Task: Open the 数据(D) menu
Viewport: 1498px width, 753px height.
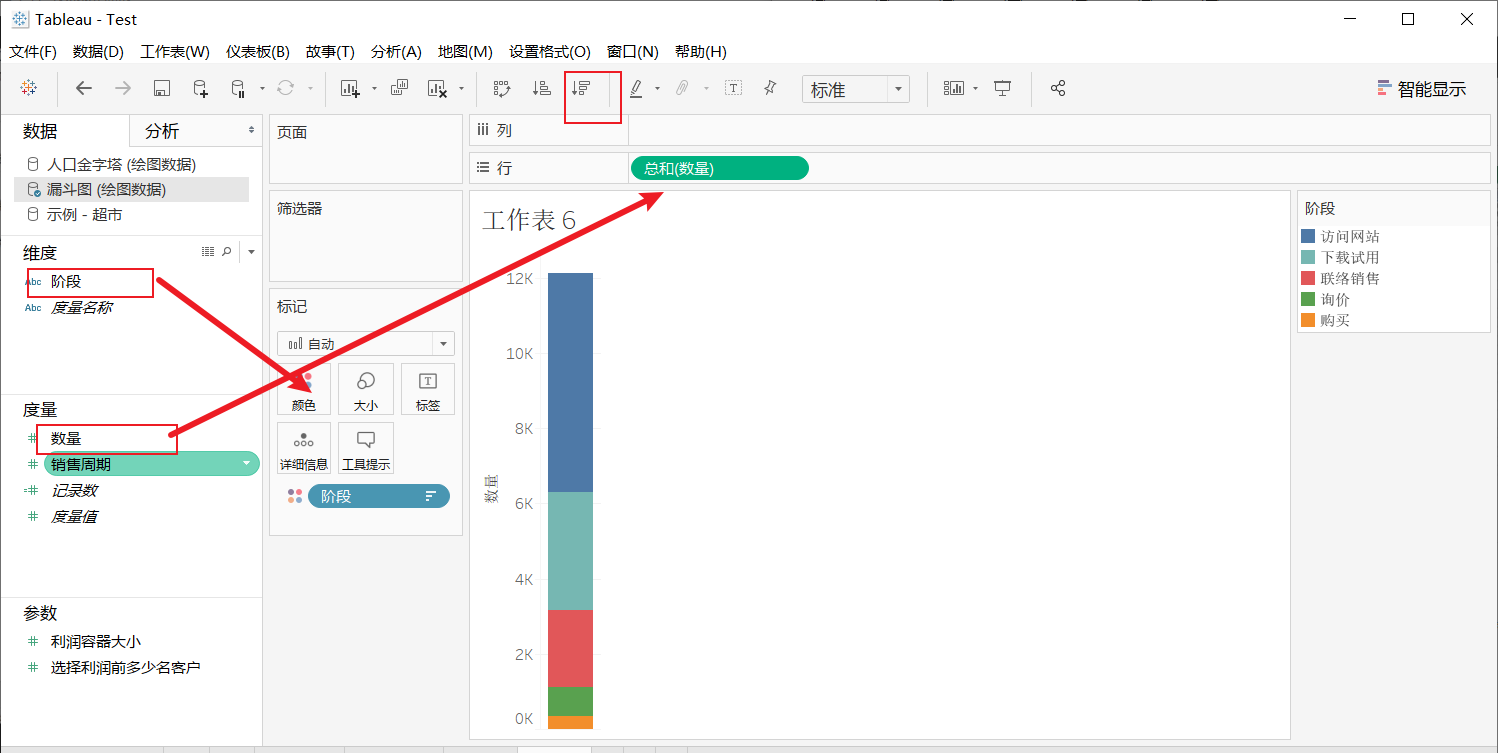Action: point(98,51)
